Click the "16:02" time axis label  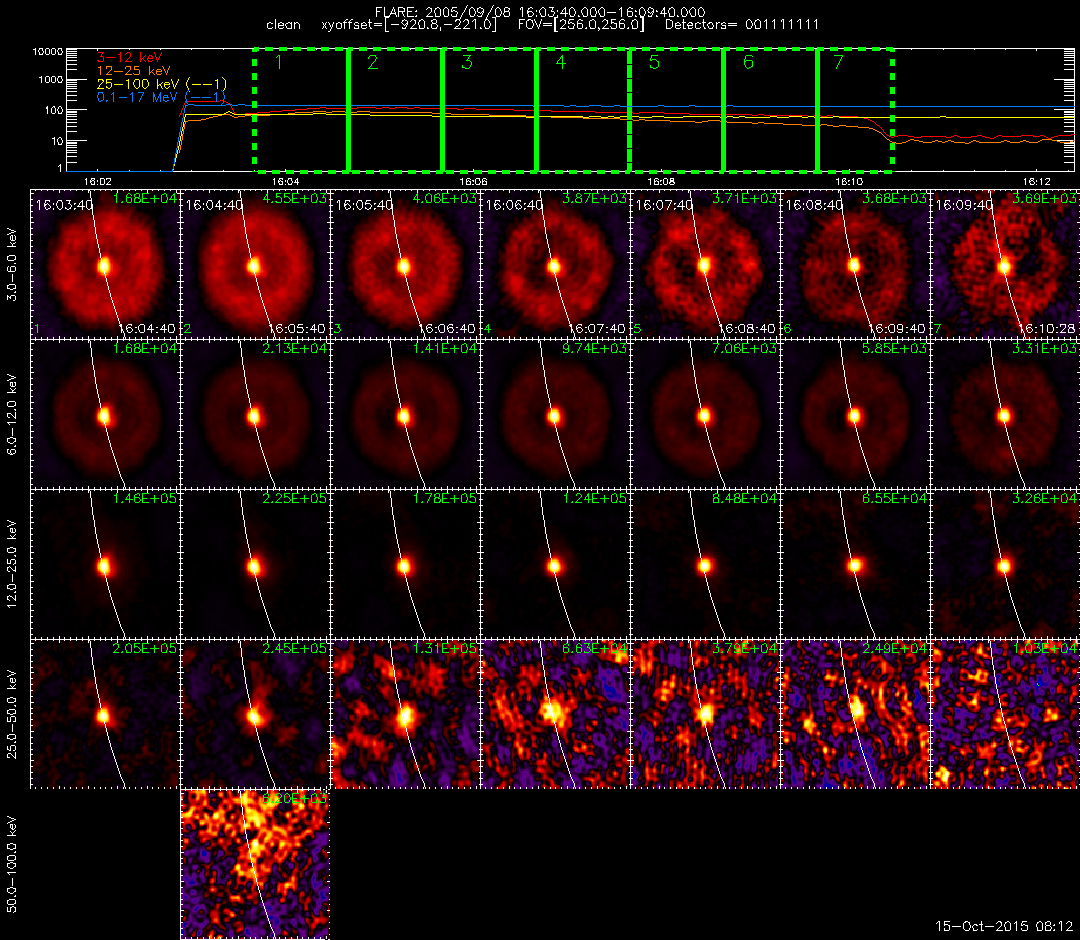click(97, 181)
